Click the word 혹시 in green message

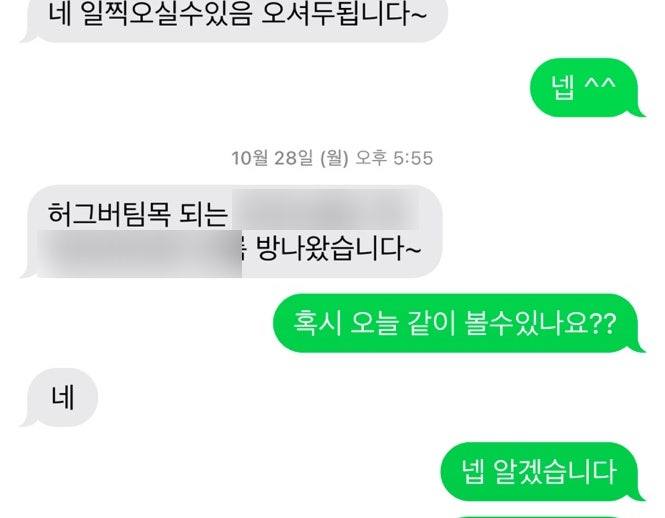[x=317, y=323]
